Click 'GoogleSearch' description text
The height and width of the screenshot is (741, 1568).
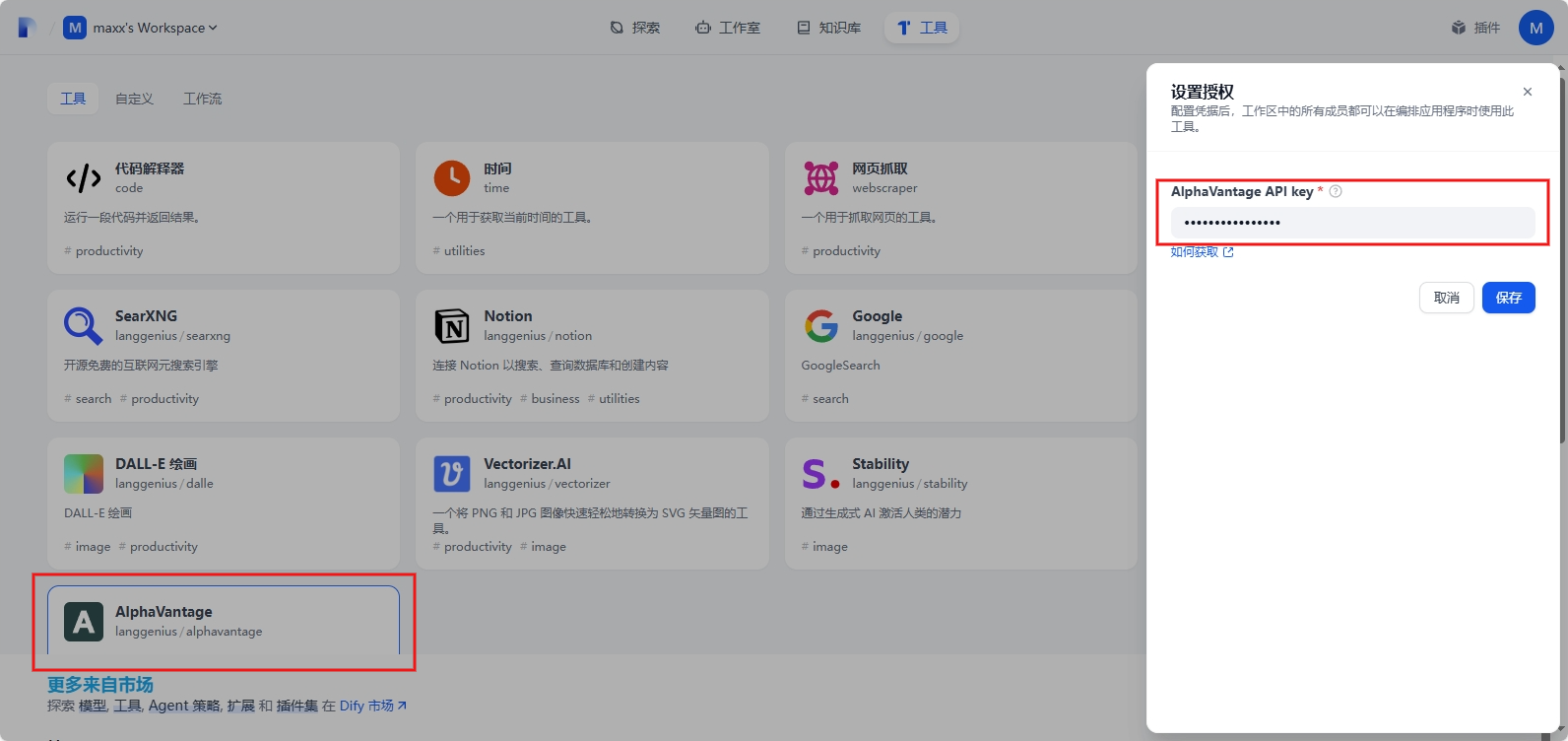pos(840,366)
